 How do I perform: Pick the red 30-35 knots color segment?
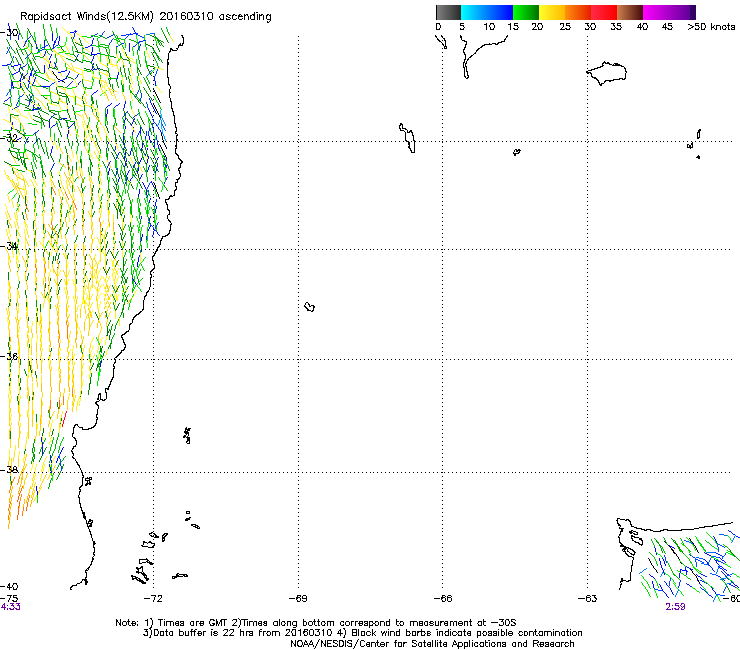click(x=604, y=12)
